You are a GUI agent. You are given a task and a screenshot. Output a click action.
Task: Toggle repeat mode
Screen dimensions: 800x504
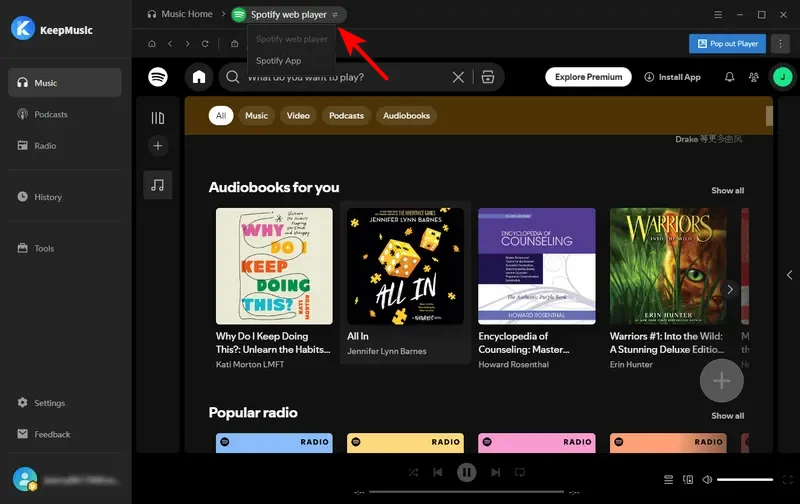(x=520, y=472)
